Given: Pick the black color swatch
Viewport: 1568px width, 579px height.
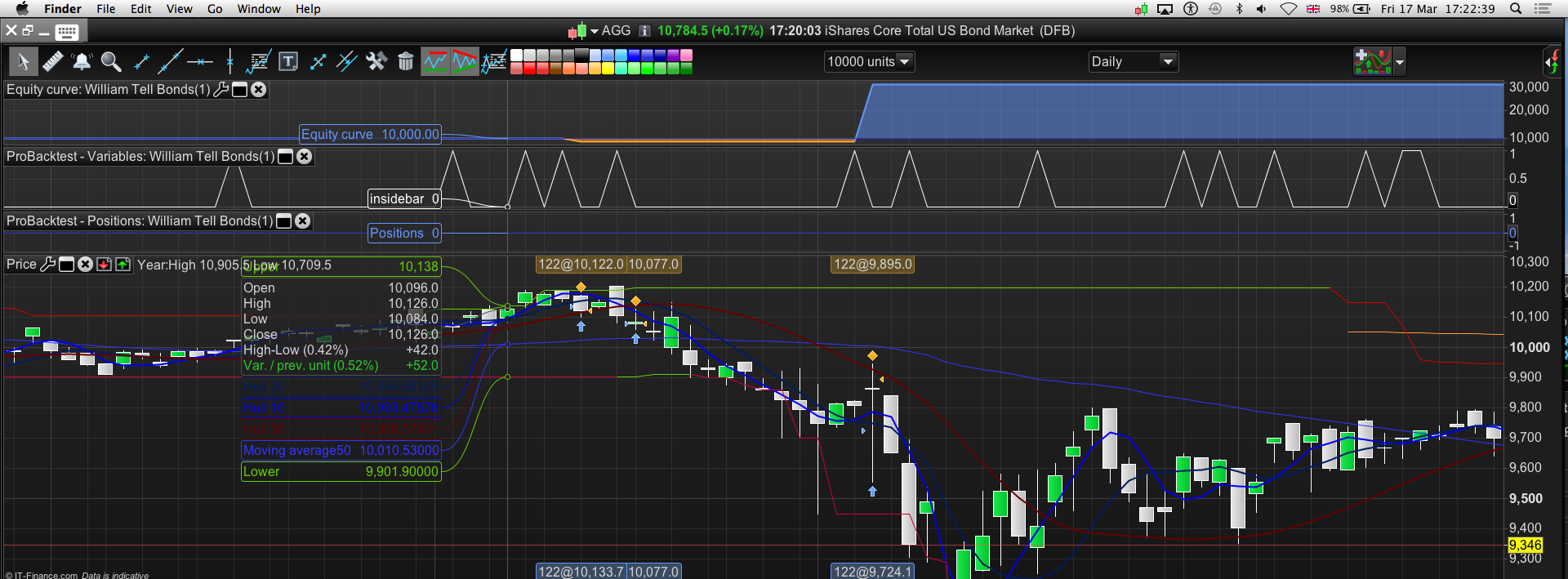Looking at the screenshot, I should pos(581,55).
